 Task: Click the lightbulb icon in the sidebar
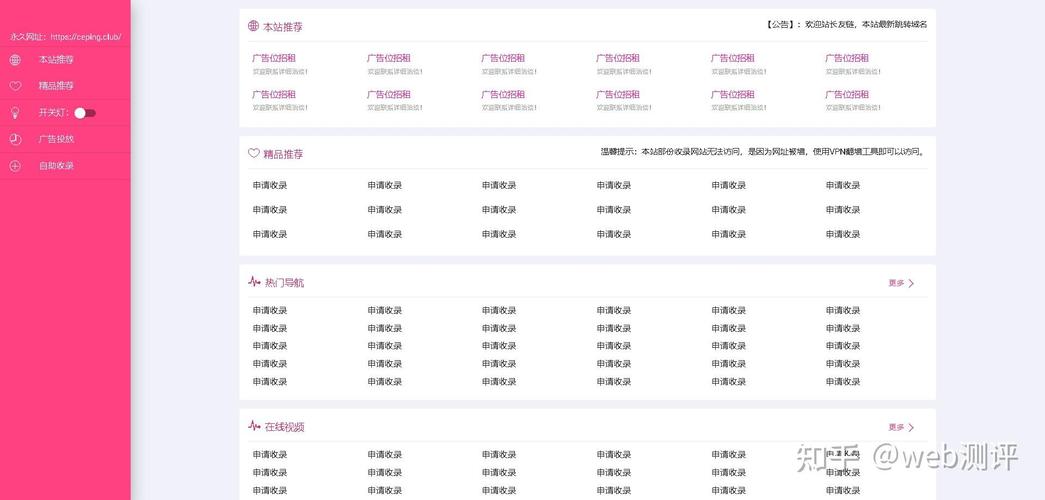15,113
